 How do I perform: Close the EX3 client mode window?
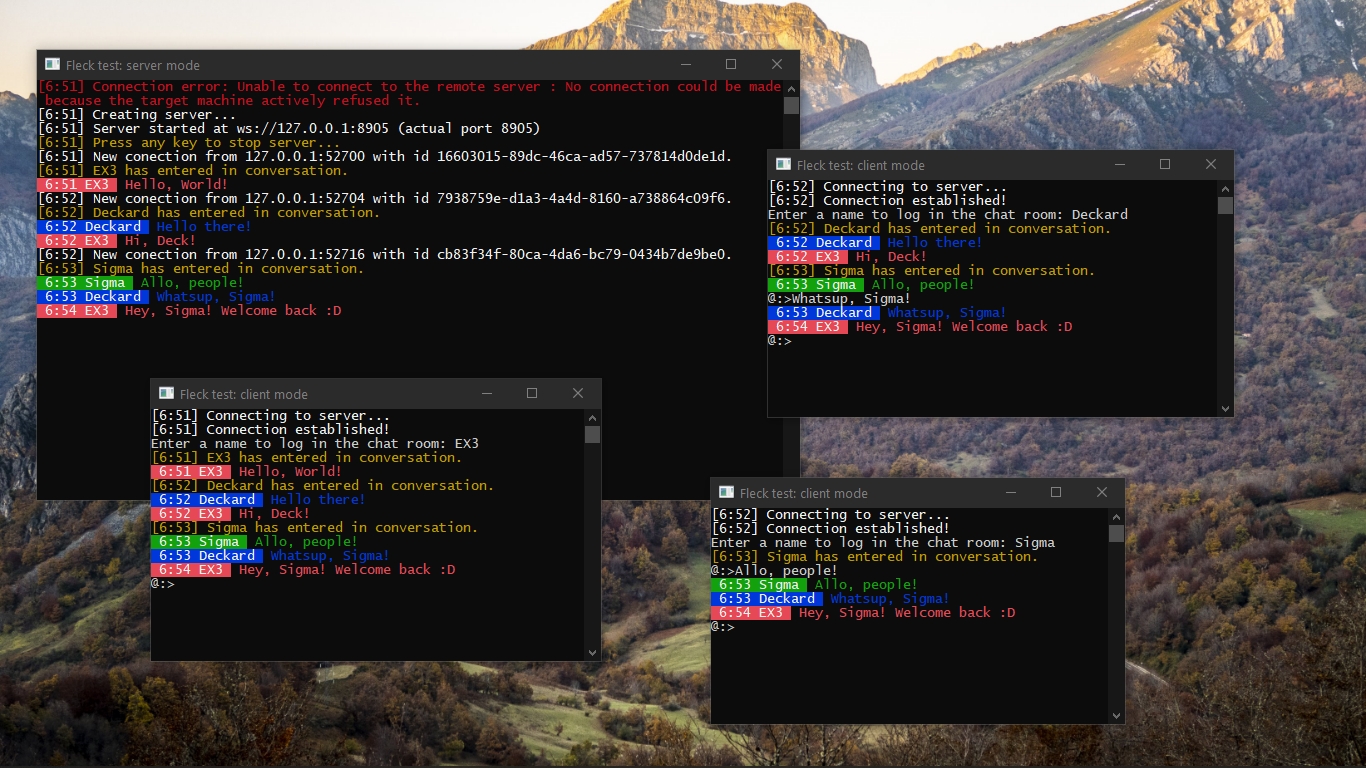click(x=578, y=394)
